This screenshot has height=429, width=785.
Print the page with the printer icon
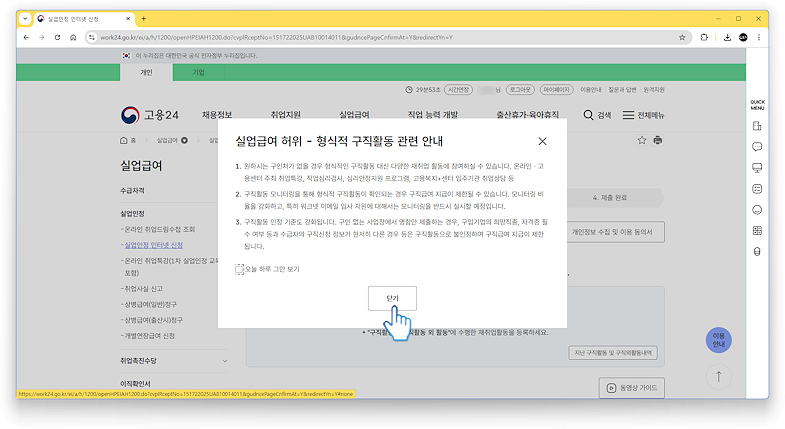tap(658, 141)
